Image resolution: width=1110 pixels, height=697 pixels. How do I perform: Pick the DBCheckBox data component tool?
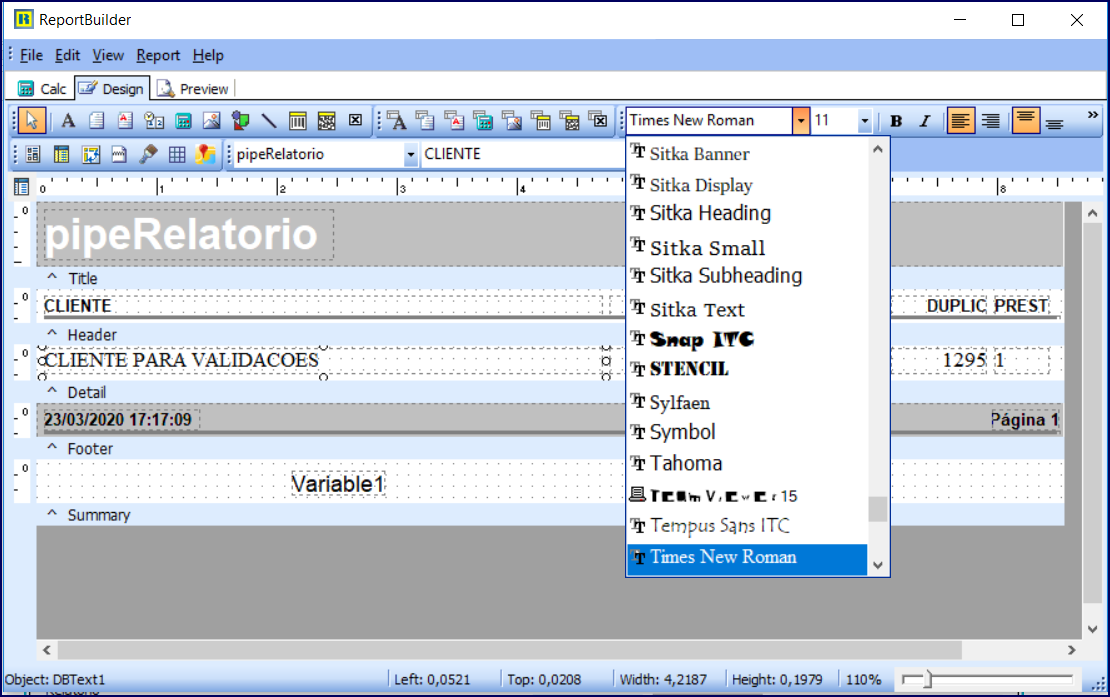[x=599, y=120]
